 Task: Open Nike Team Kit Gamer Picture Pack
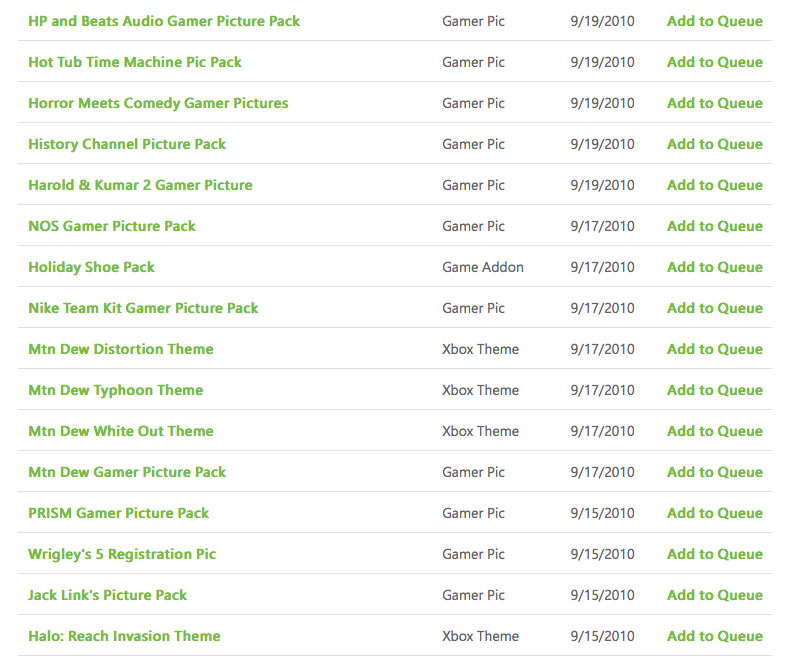tap(143, 308)
